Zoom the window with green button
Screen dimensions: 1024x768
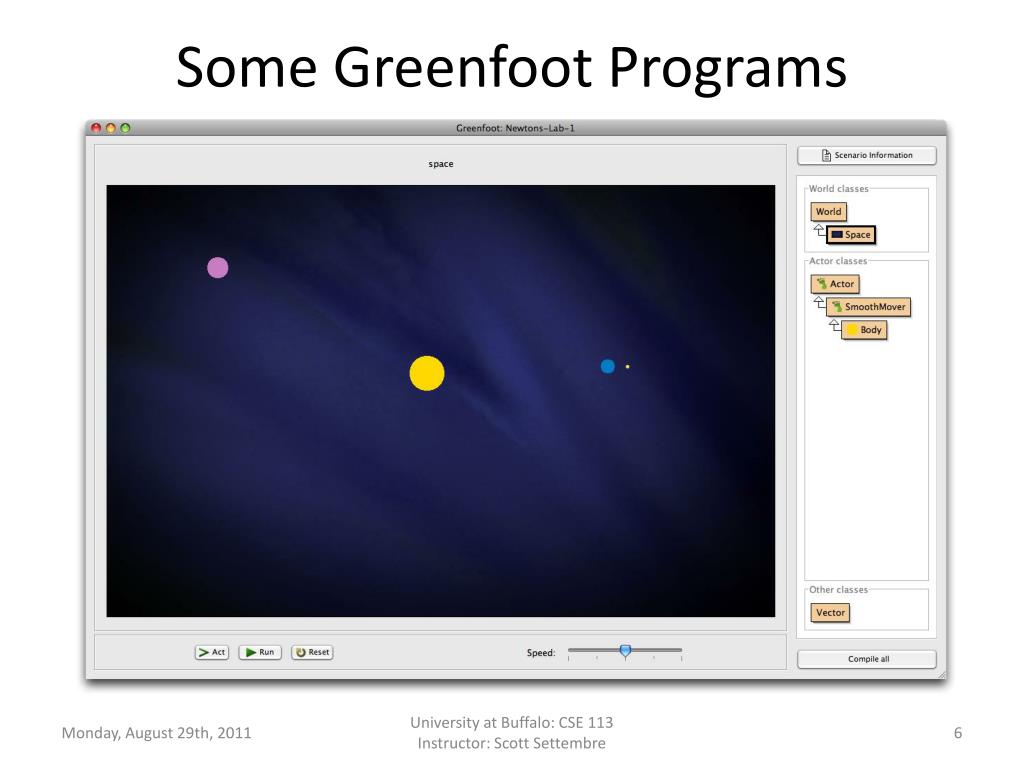click(x=125, y=128)
